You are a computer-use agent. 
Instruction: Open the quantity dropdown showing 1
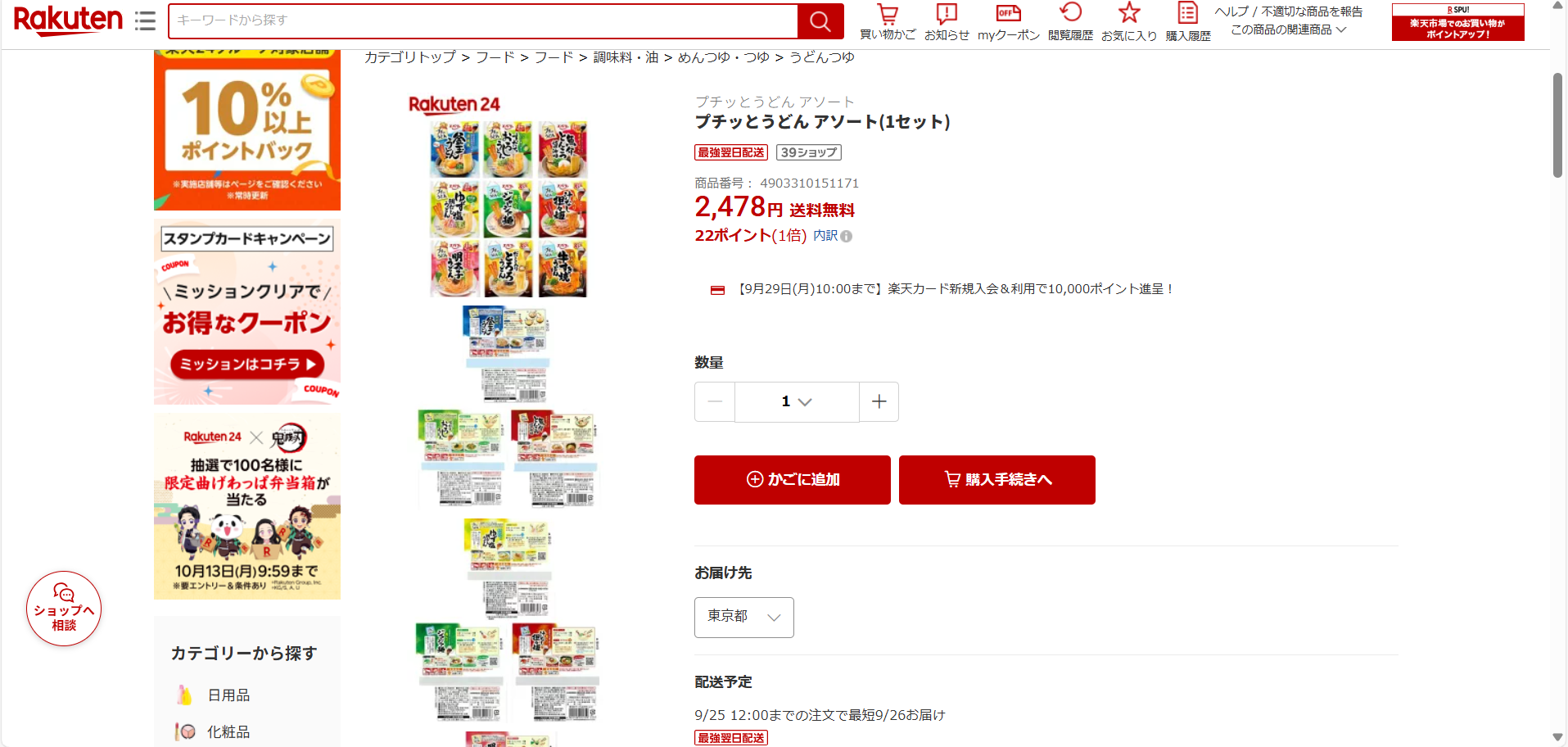click(797, 401)
